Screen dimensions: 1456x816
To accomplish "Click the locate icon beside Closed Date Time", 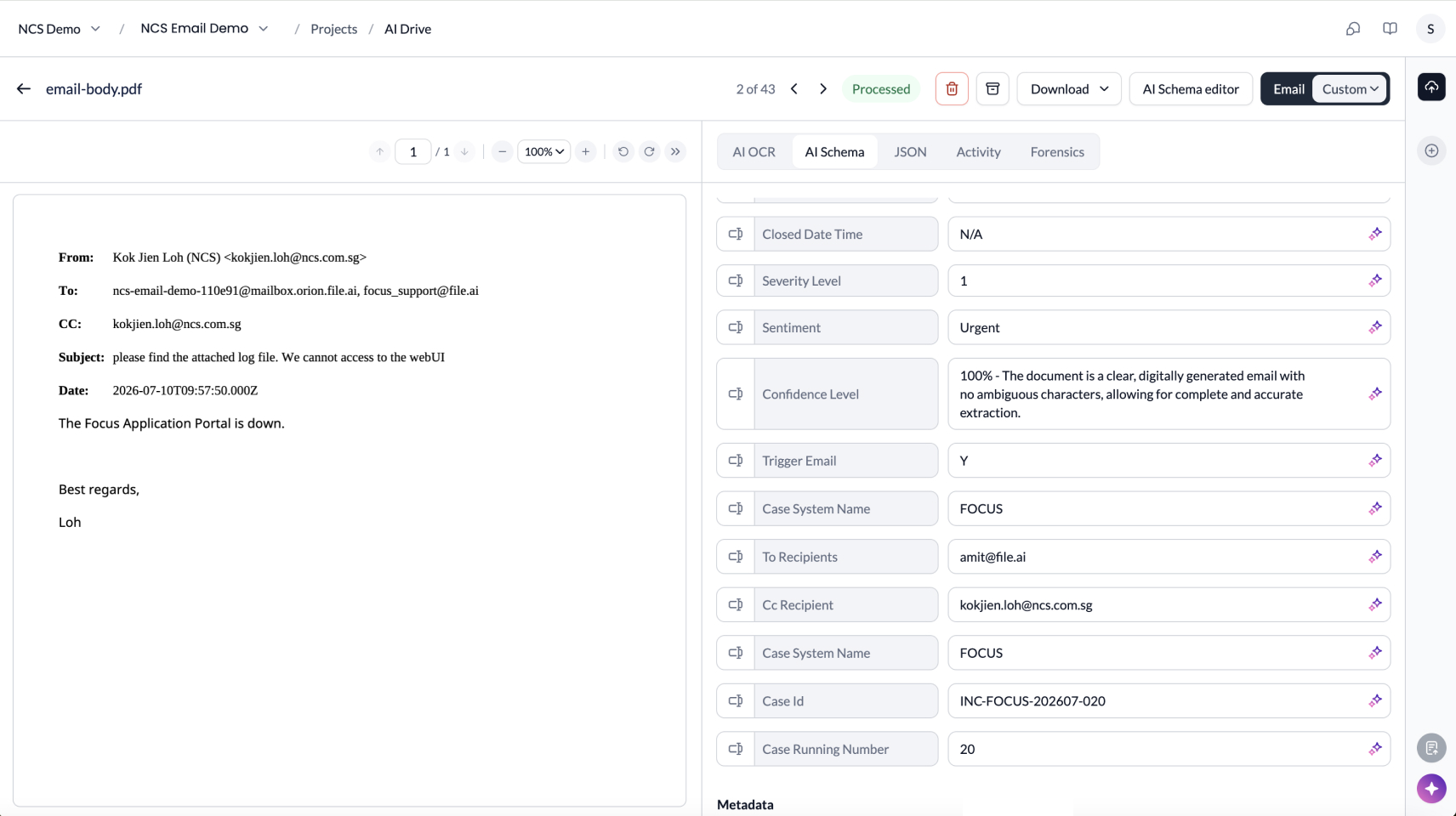I will tap(736, 234).
